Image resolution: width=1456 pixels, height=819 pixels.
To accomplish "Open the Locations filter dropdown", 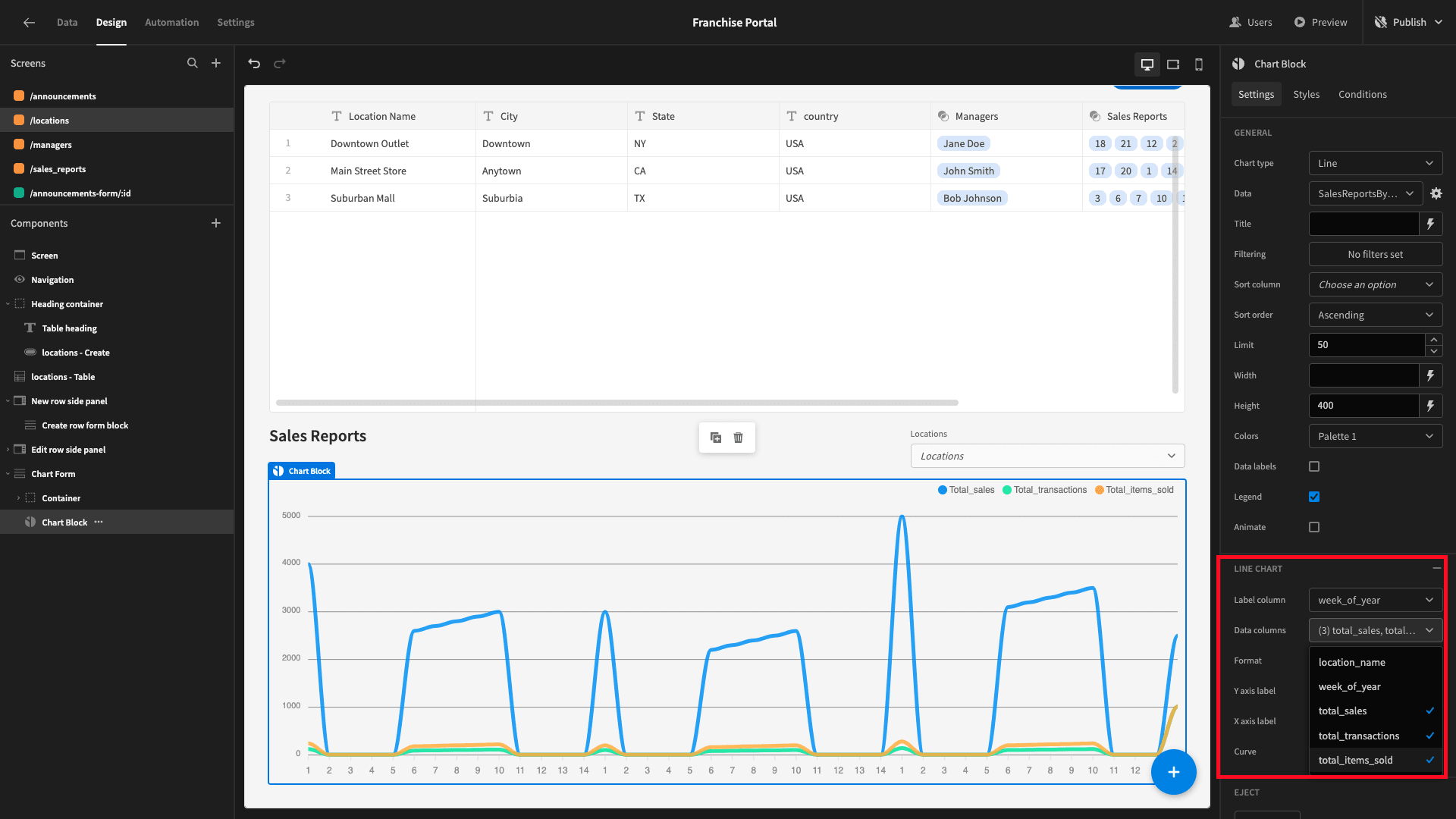I will click(x=1047, y=456).
